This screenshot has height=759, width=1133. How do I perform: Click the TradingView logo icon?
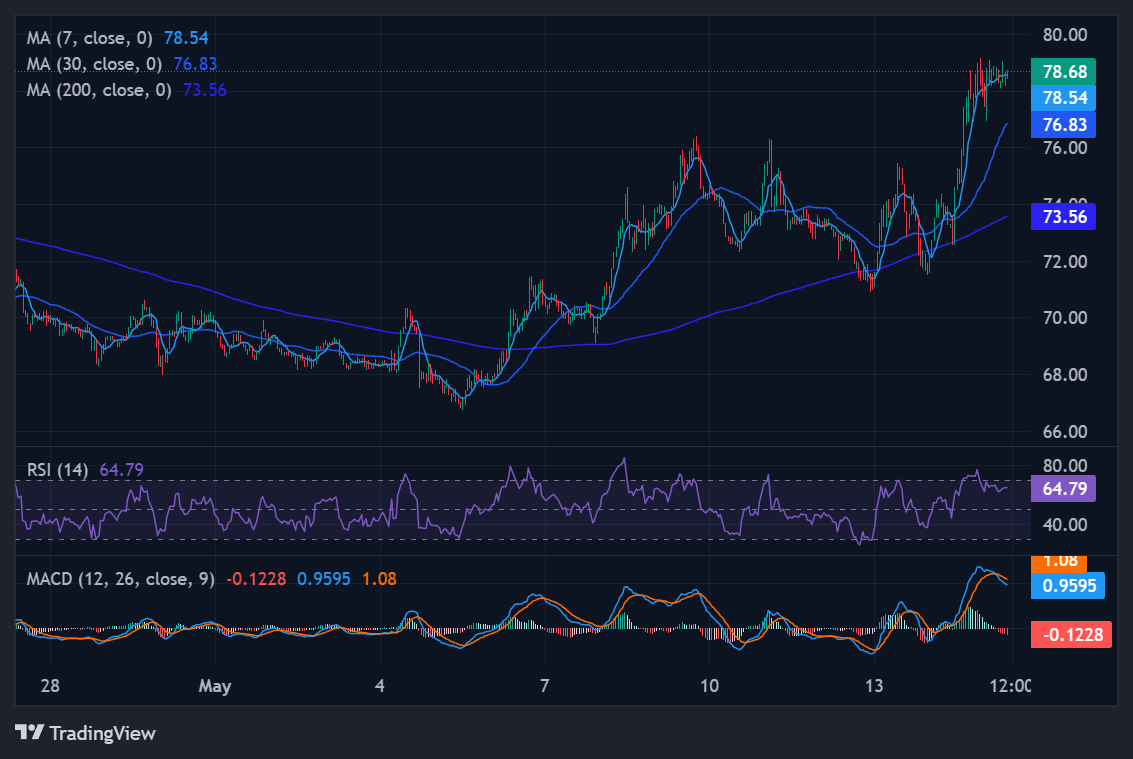pos(30,732)
